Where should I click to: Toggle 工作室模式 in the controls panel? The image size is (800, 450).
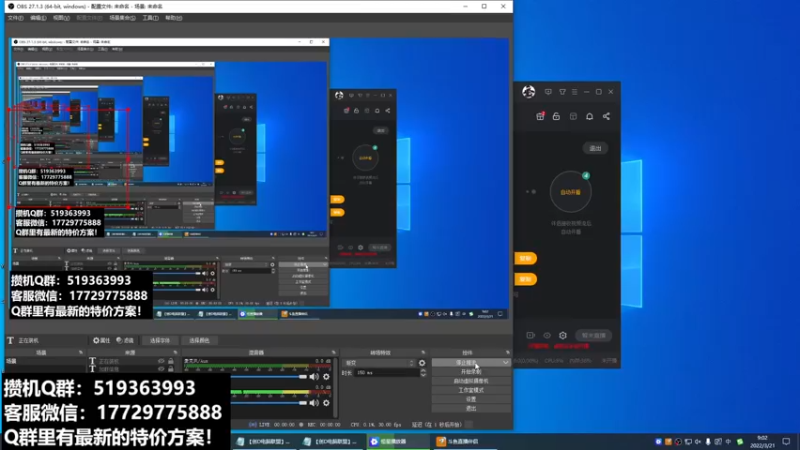coord(471,390)
